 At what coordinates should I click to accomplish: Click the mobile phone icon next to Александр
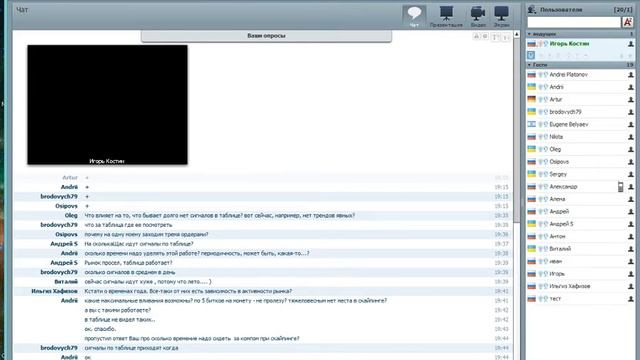(x=620, y=187)
